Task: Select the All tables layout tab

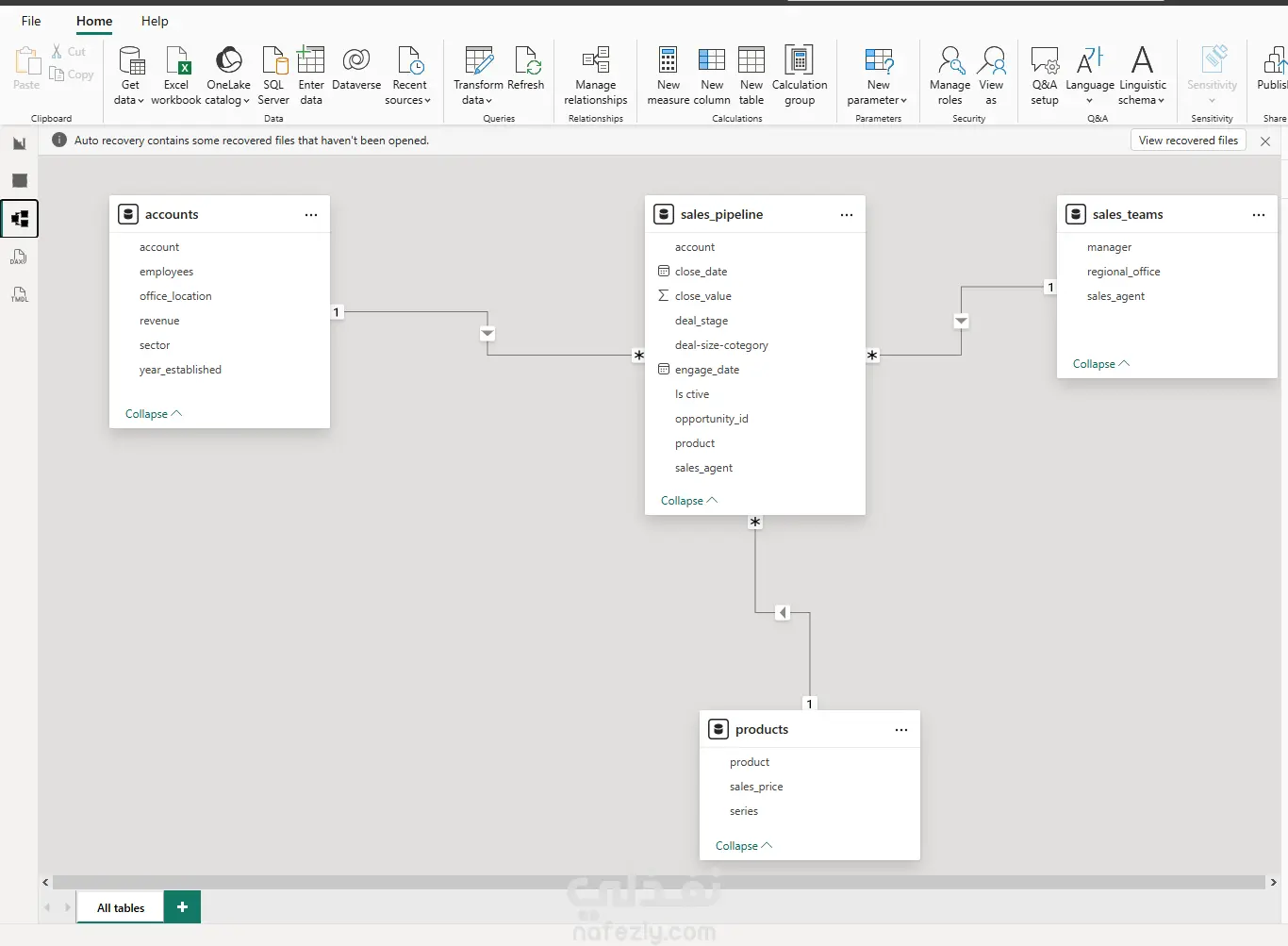Action: (x=121, y=907)
